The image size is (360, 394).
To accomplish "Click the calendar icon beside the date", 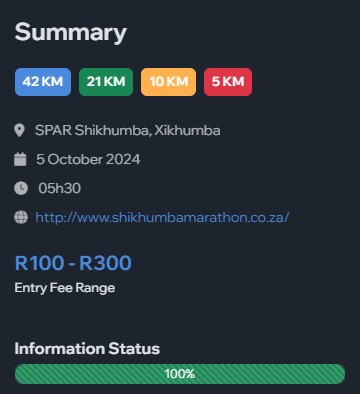I will pos(20,159).
